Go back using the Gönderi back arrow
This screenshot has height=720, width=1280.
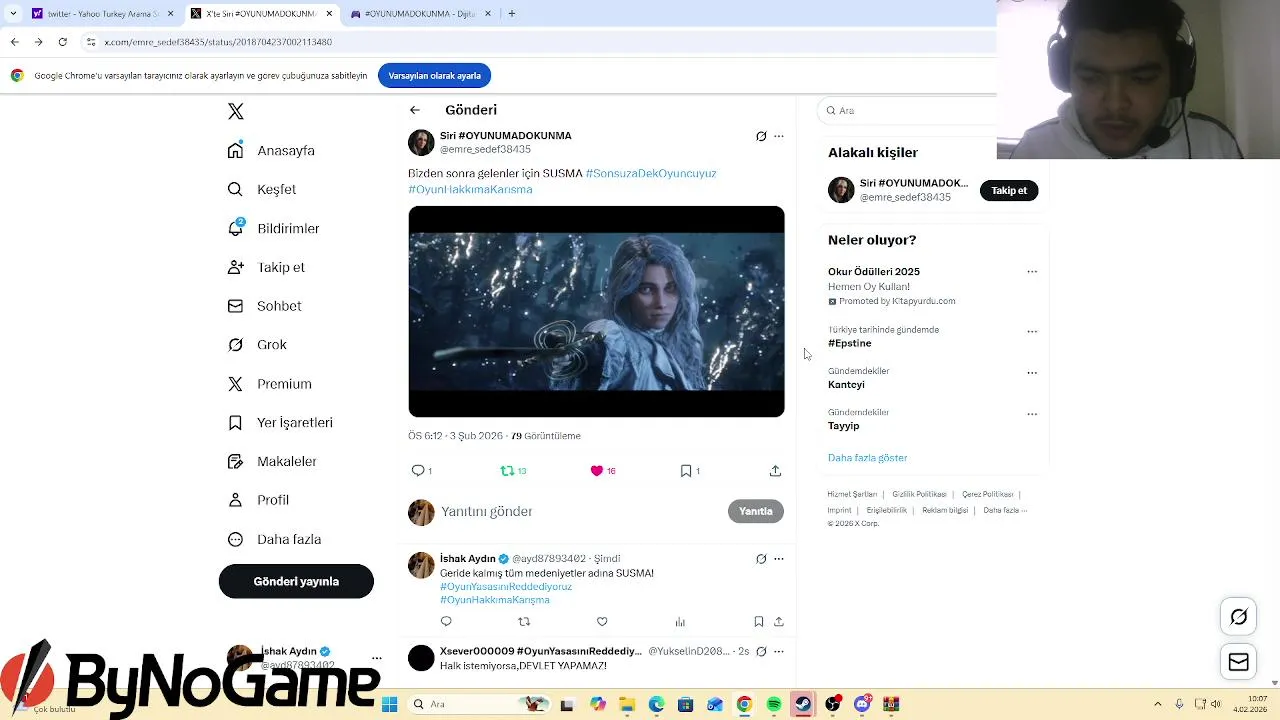pyautogui.click(x=415, y=110)
